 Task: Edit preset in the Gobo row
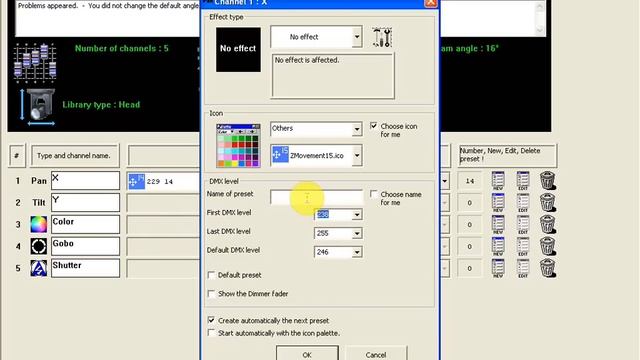pos(523,247)
